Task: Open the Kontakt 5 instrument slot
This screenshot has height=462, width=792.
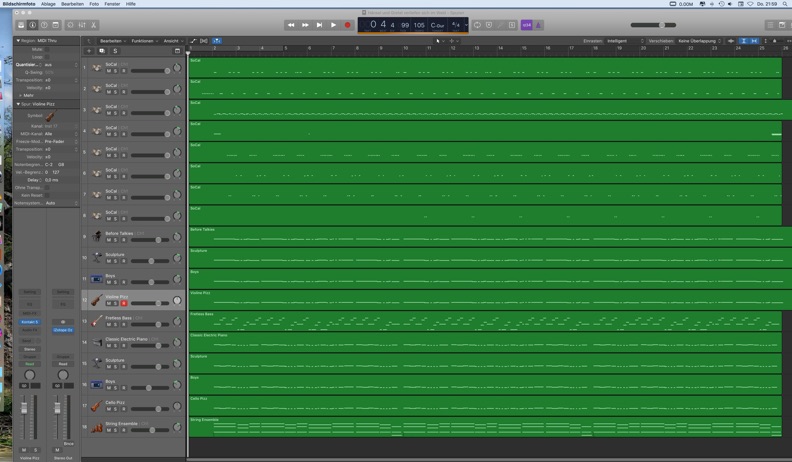Action: [30, 322]
